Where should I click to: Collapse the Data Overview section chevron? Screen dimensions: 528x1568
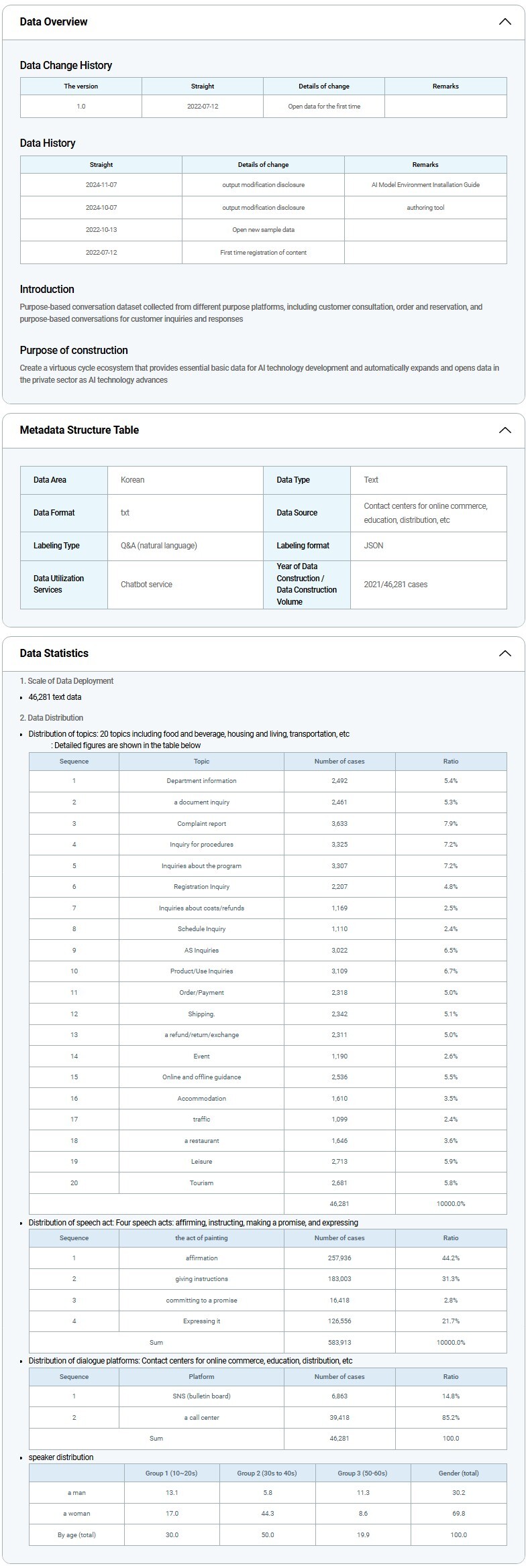(505, 21)
